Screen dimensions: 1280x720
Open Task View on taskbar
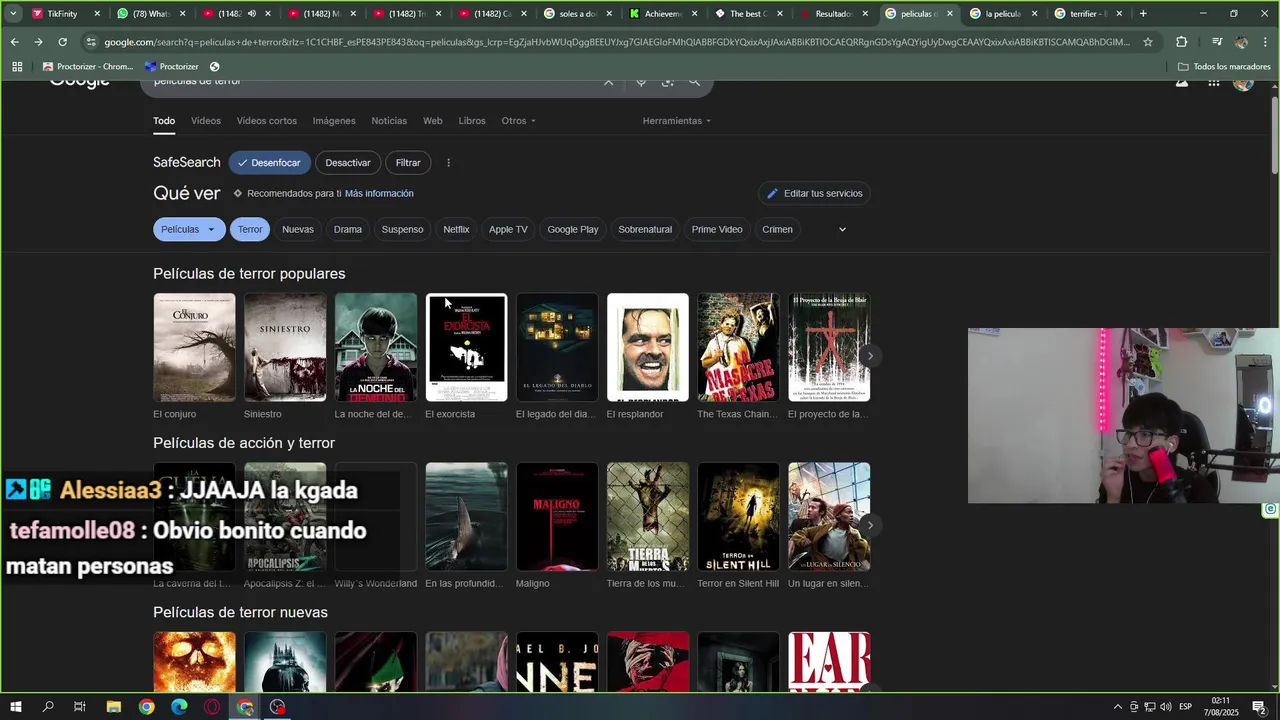(80, 707)
